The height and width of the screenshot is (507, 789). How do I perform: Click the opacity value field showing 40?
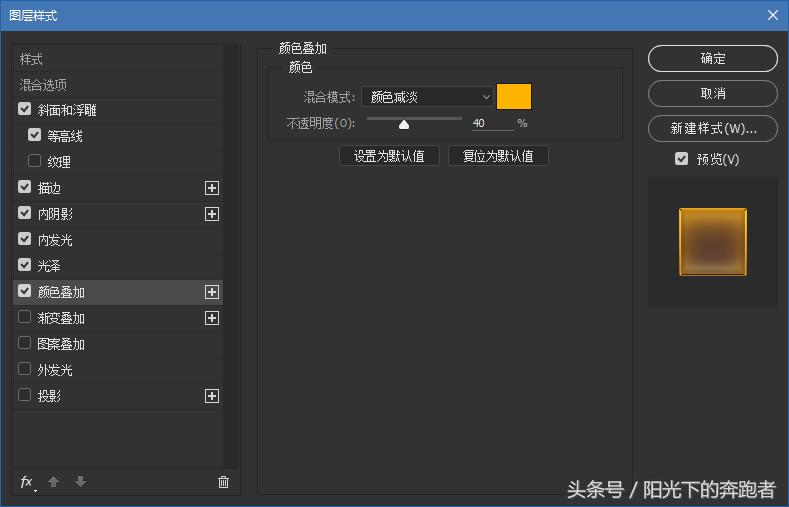point(492,123)
